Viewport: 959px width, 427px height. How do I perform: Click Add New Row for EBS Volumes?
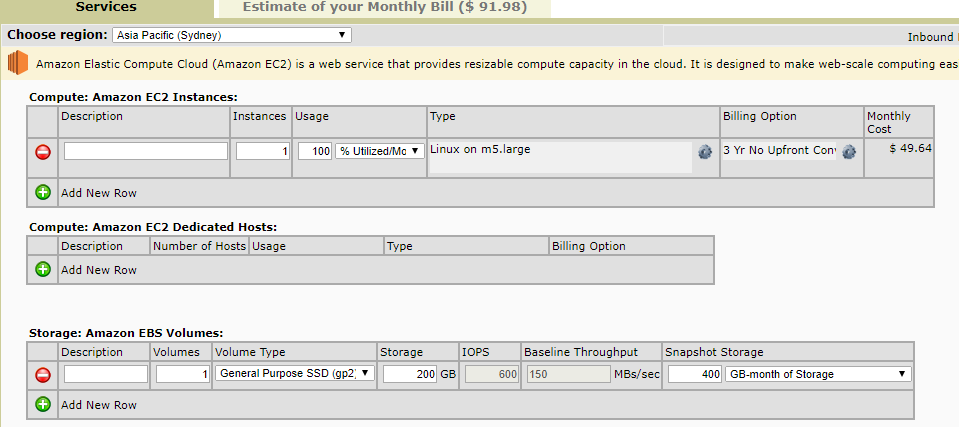[x=98, y=405]
